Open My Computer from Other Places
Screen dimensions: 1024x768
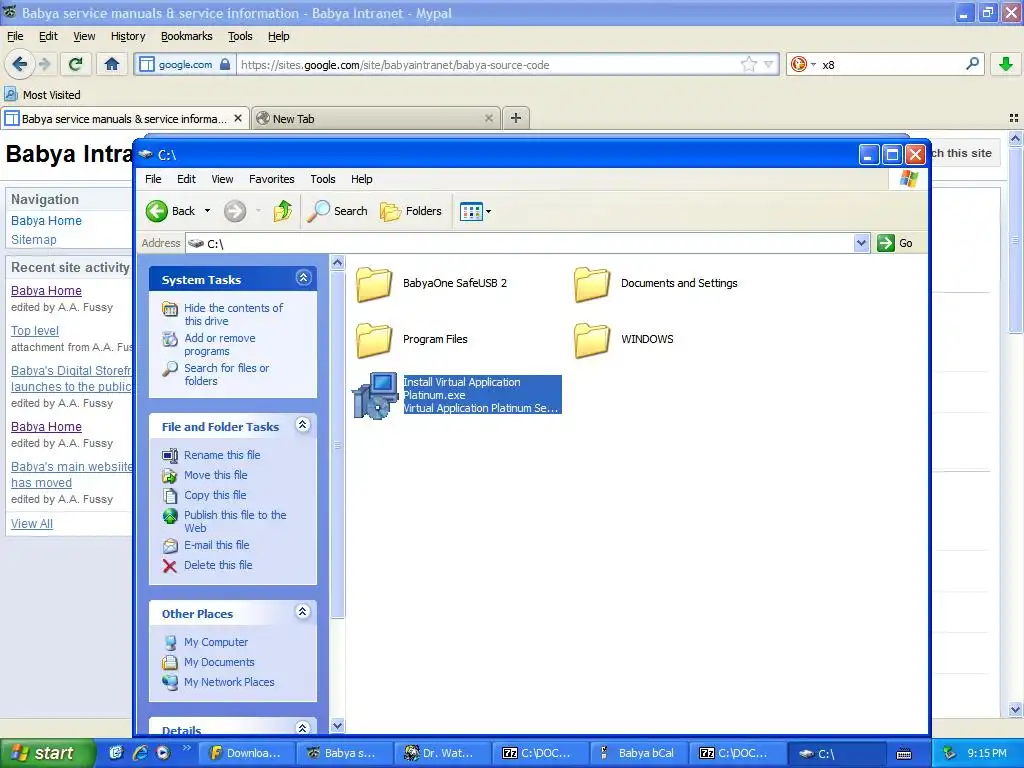tap(216, 643)
